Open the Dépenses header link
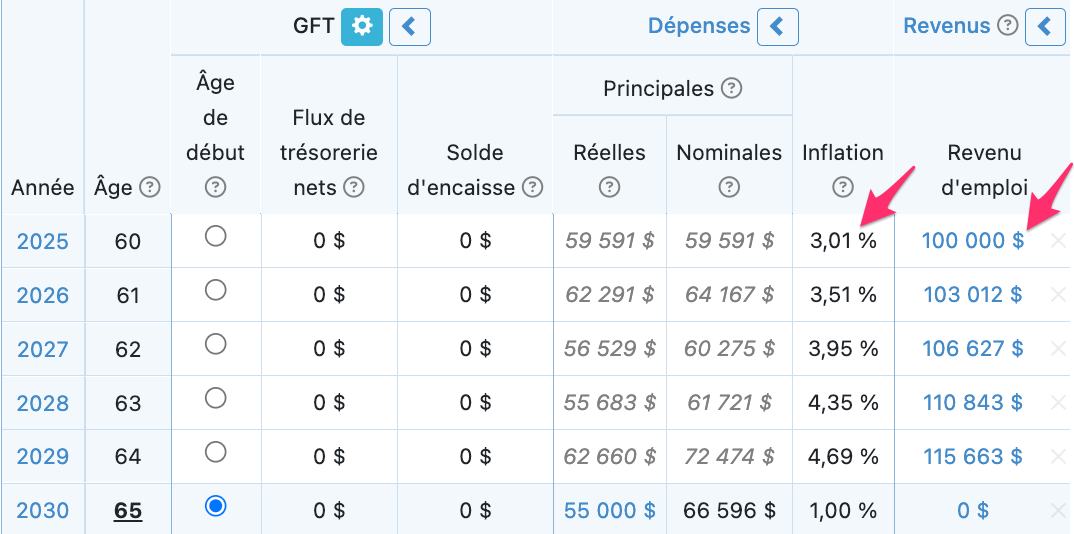1074x534 pixels. (x=699, y=26)
